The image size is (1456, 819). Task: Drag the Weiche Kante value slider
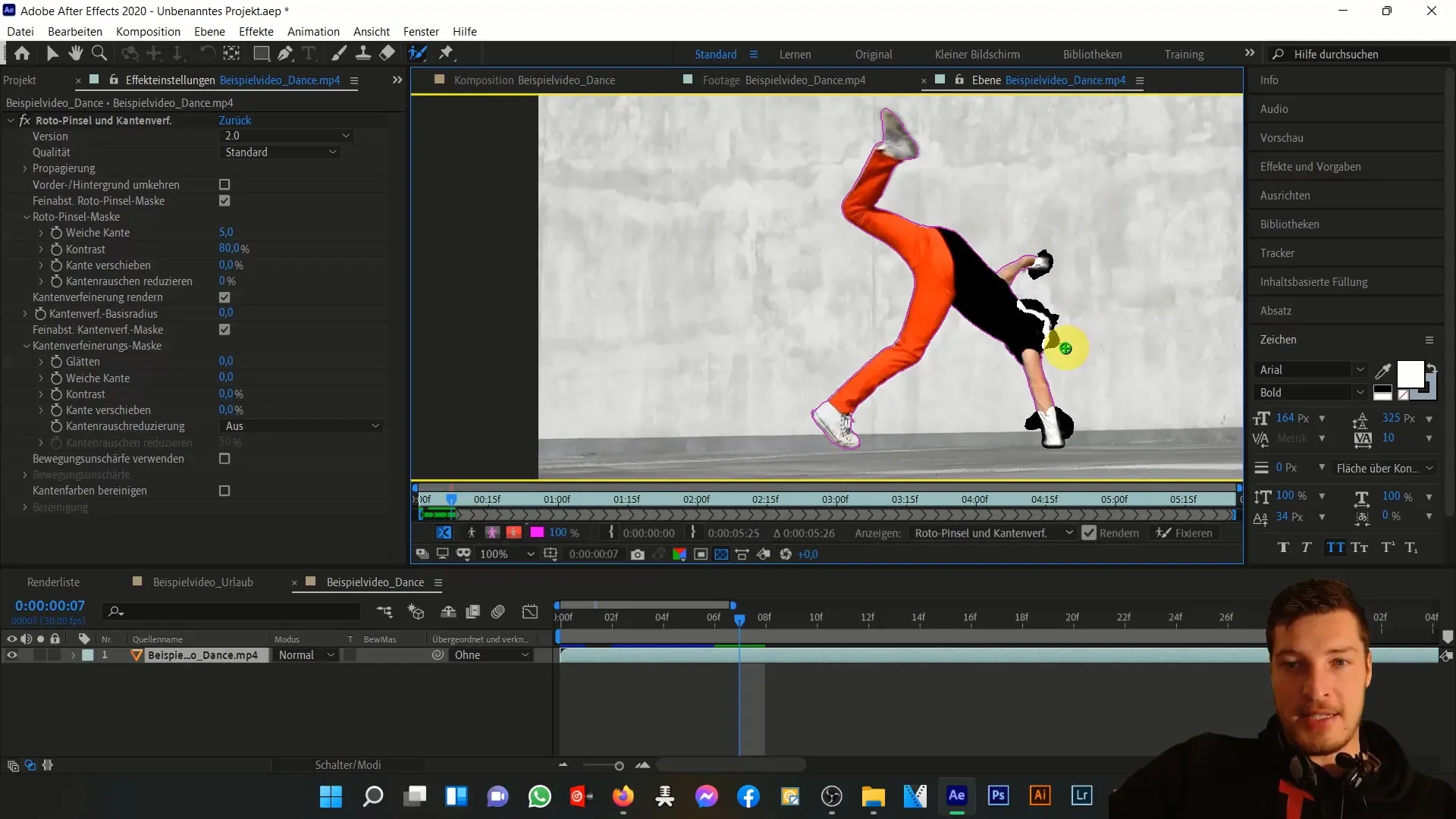point(226,232)
